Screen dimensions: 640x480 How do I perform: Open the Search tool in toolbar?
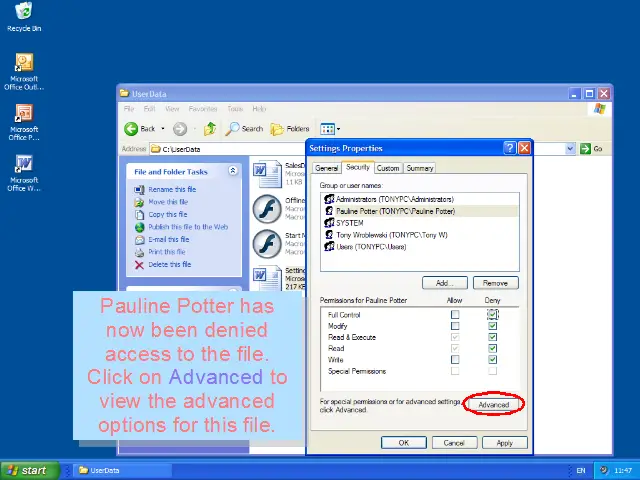pyautogui.click(x=245, y=129)
